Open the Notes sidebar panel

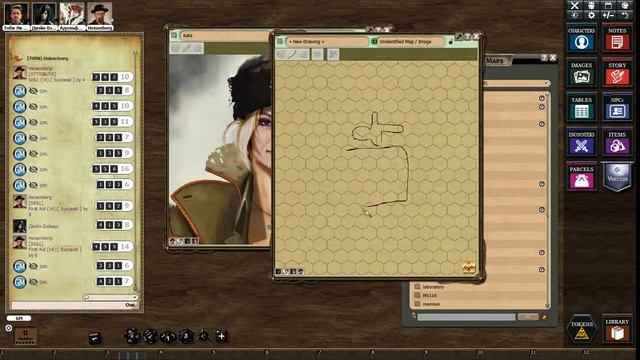pyautogui.click(x=617, y=38)
